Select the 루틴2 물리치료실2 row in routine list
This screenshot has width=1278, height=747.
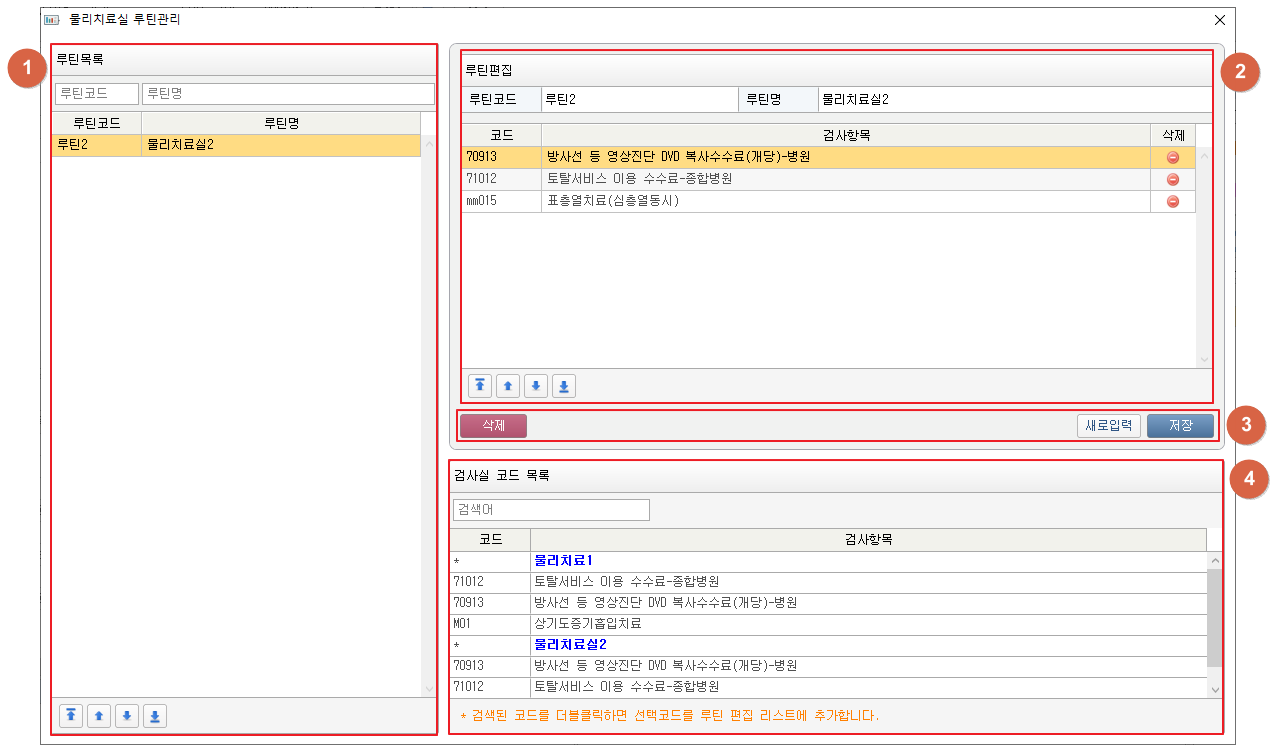(x=236, y=145)
